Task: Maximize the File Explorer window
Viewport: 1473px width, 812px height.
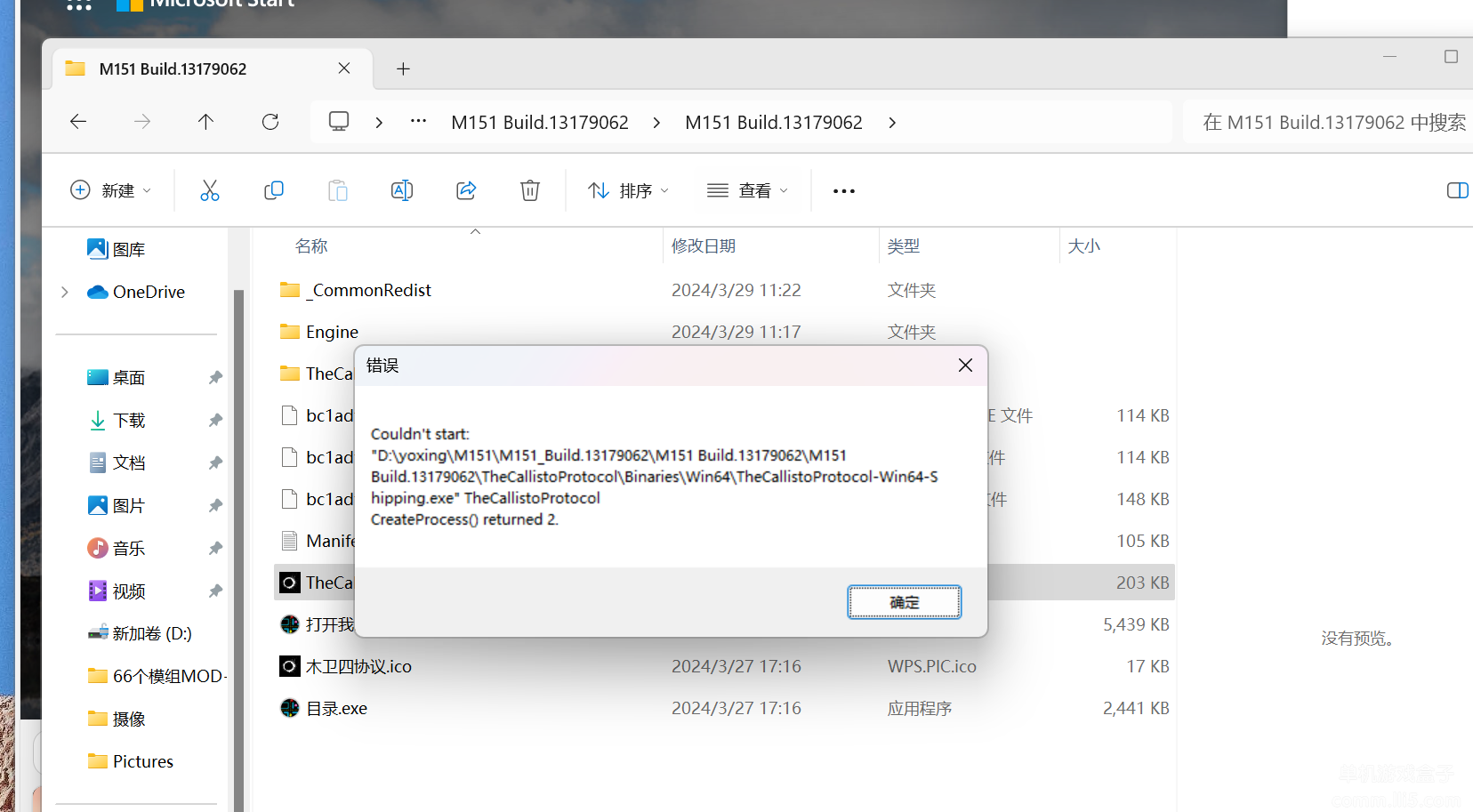Action: [x=1451, y=57]
